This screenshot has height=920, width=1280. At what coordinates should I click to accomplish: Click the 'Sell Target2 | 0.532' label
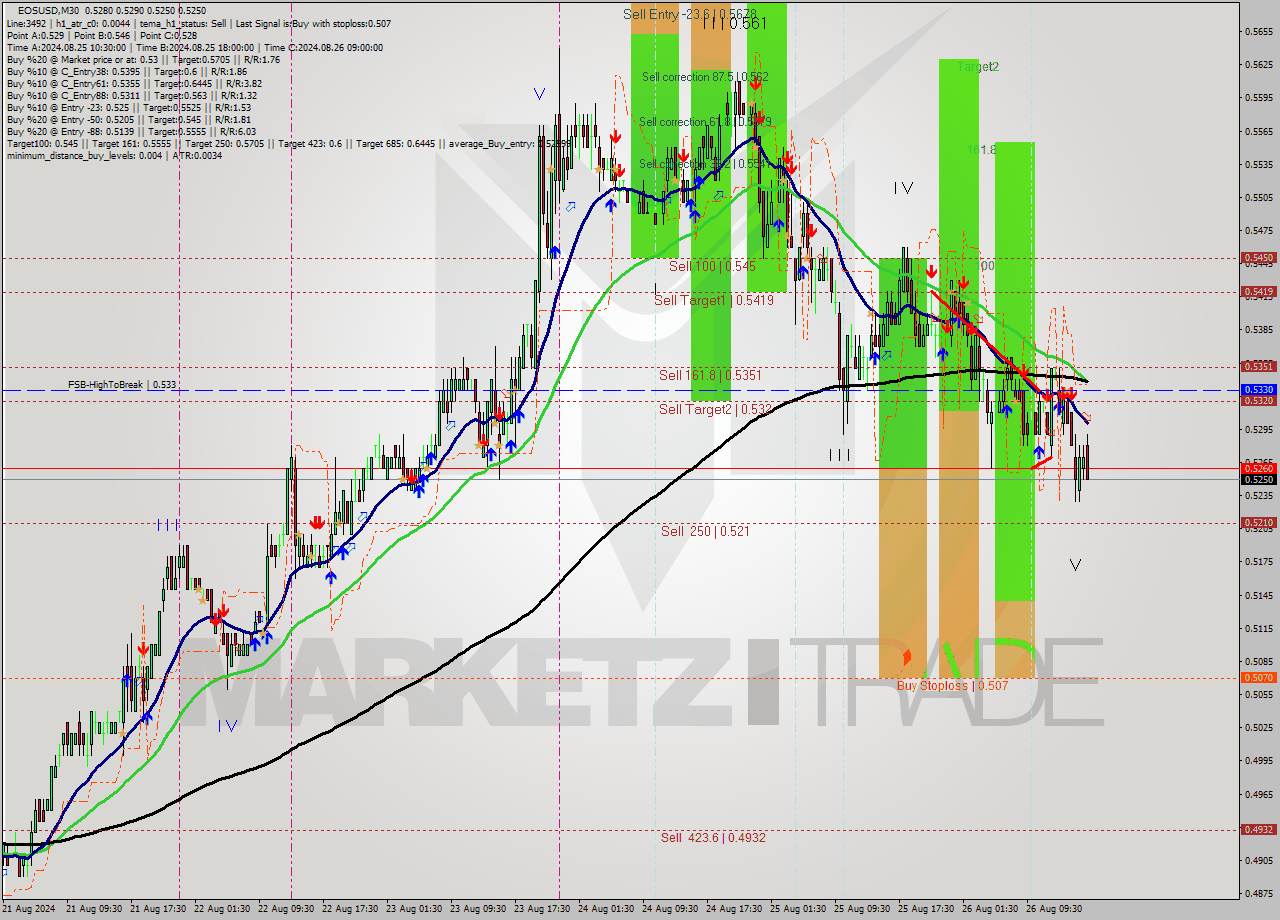[715, 409]
